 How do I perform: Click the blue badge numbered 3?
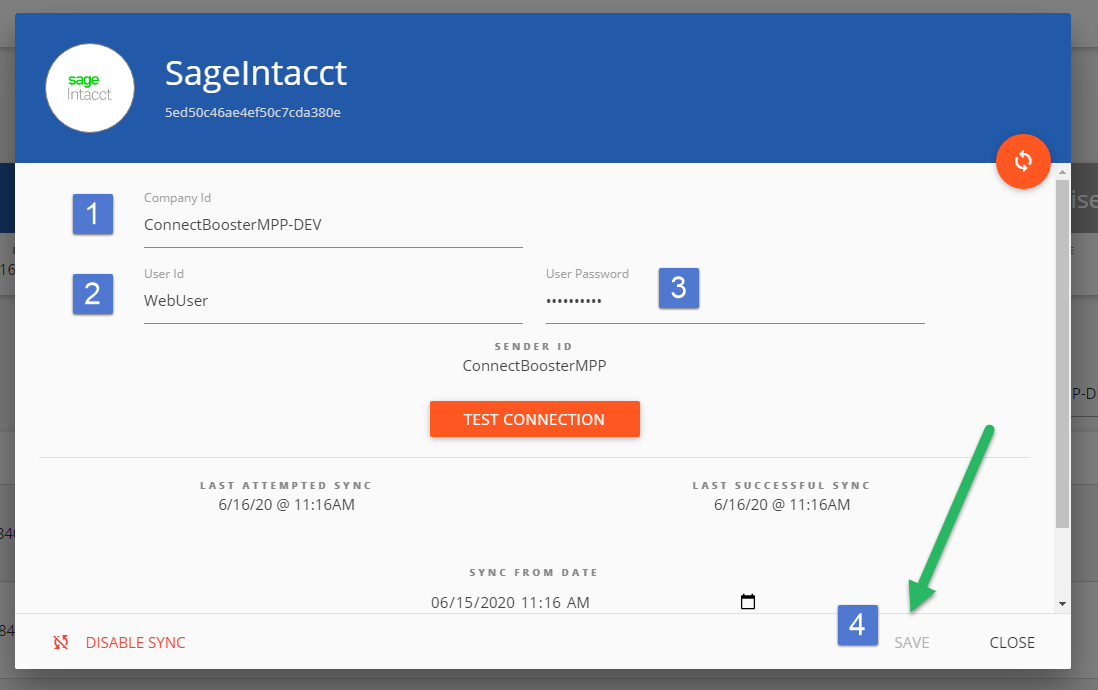679,288
